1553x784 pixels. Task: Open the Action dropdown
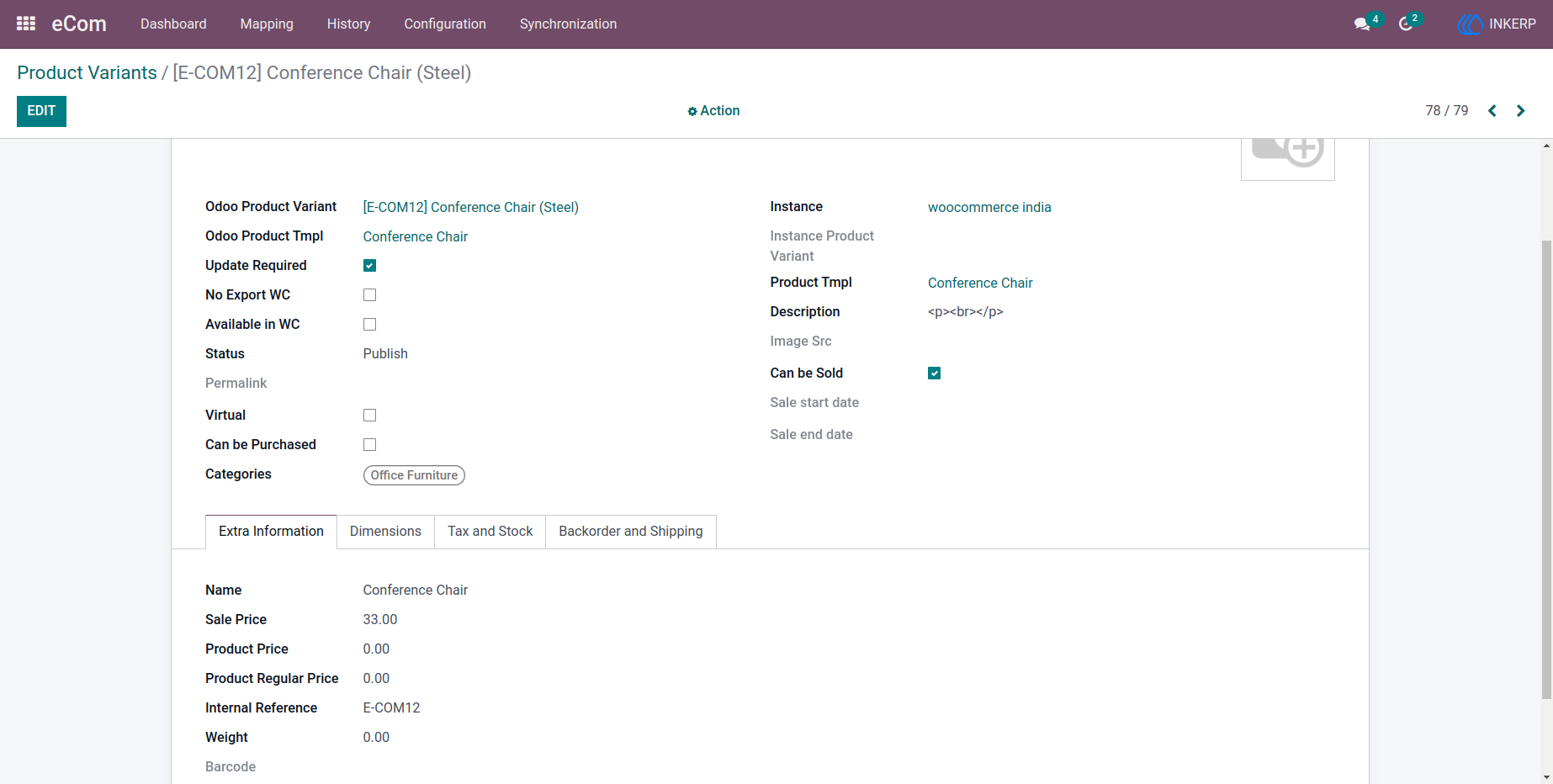pyautogui.click(x=713, y=111)
